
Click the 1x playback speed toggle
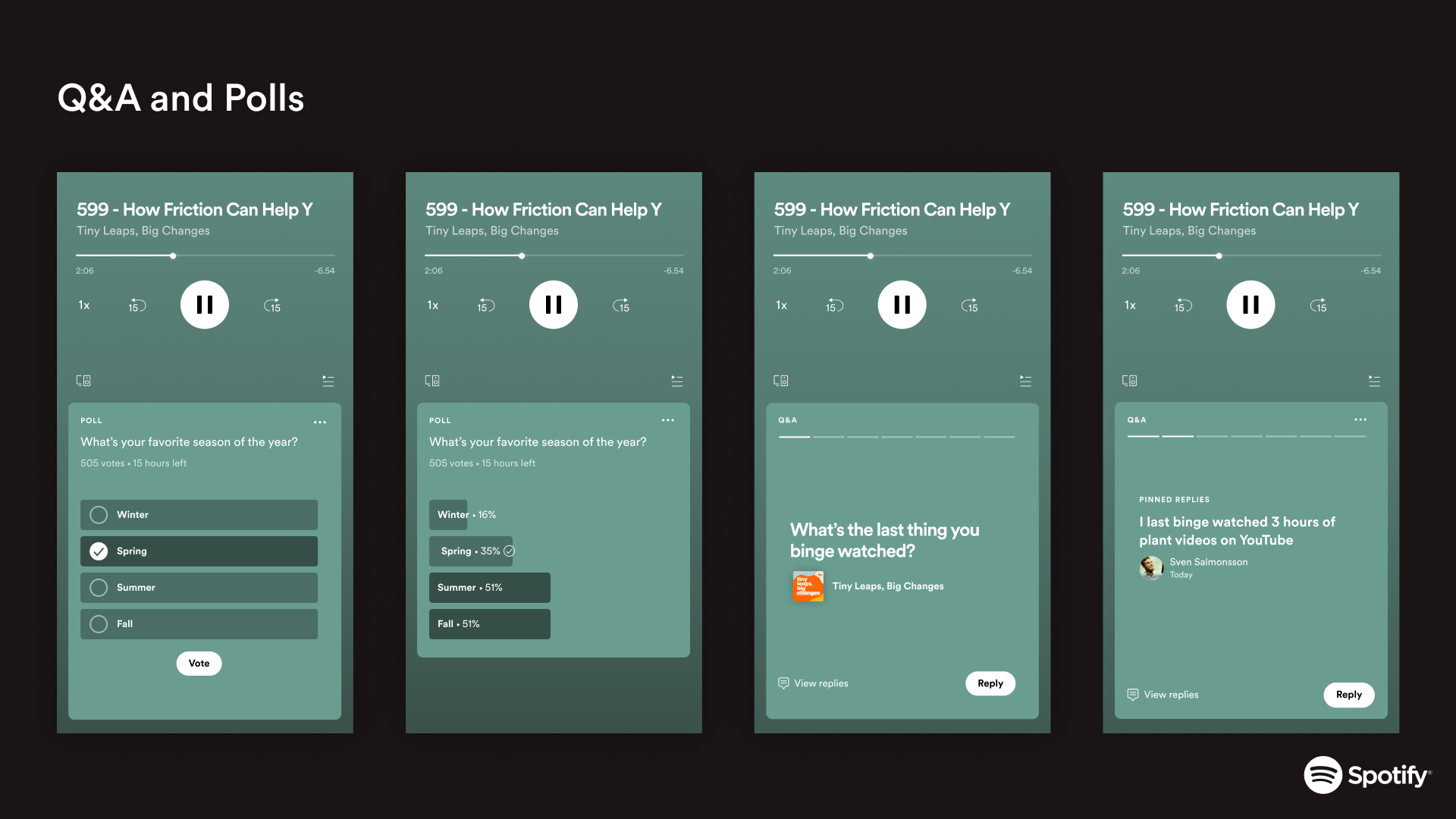pyautogui.click(x=85, y=305)
